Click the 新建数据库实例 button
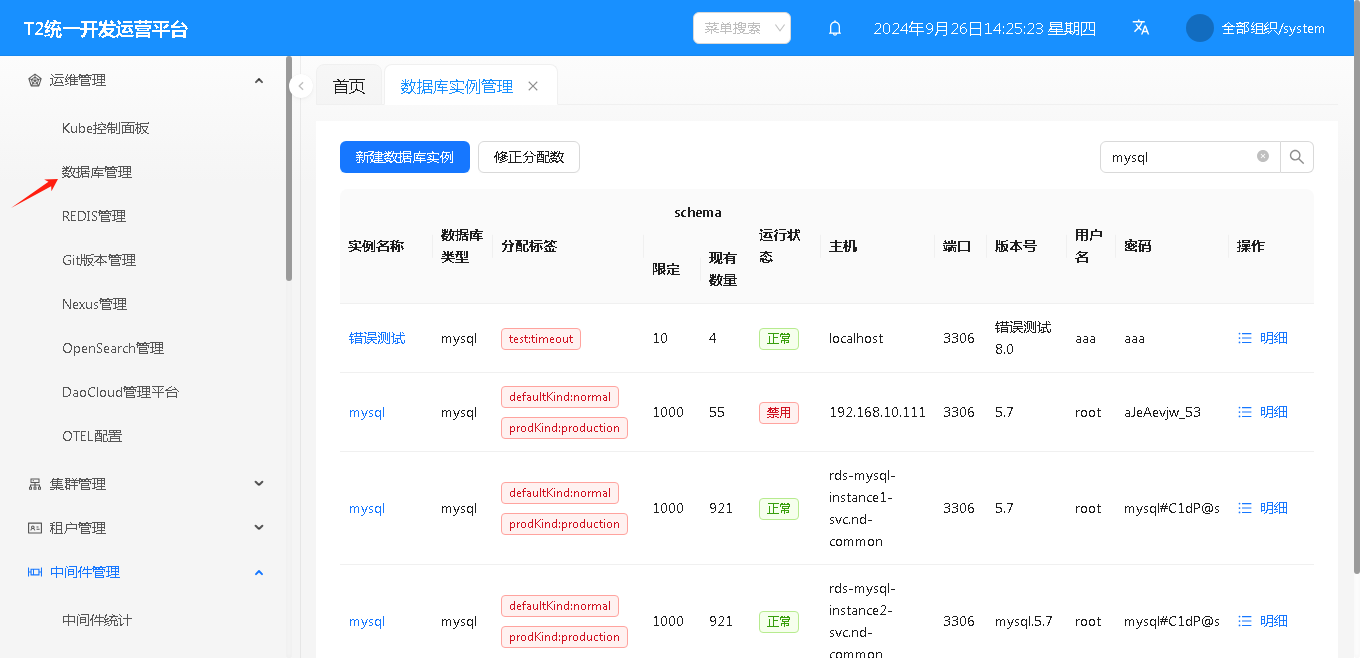This screenshot has height=658, width=1360. pyautogui.click(x=405, y=157)
